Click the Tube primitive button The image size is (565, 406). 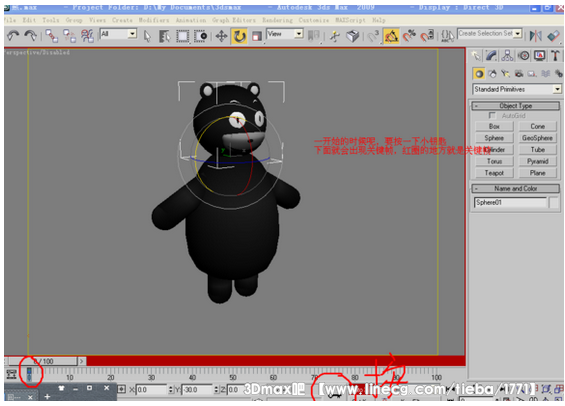[x=537, y=150]
